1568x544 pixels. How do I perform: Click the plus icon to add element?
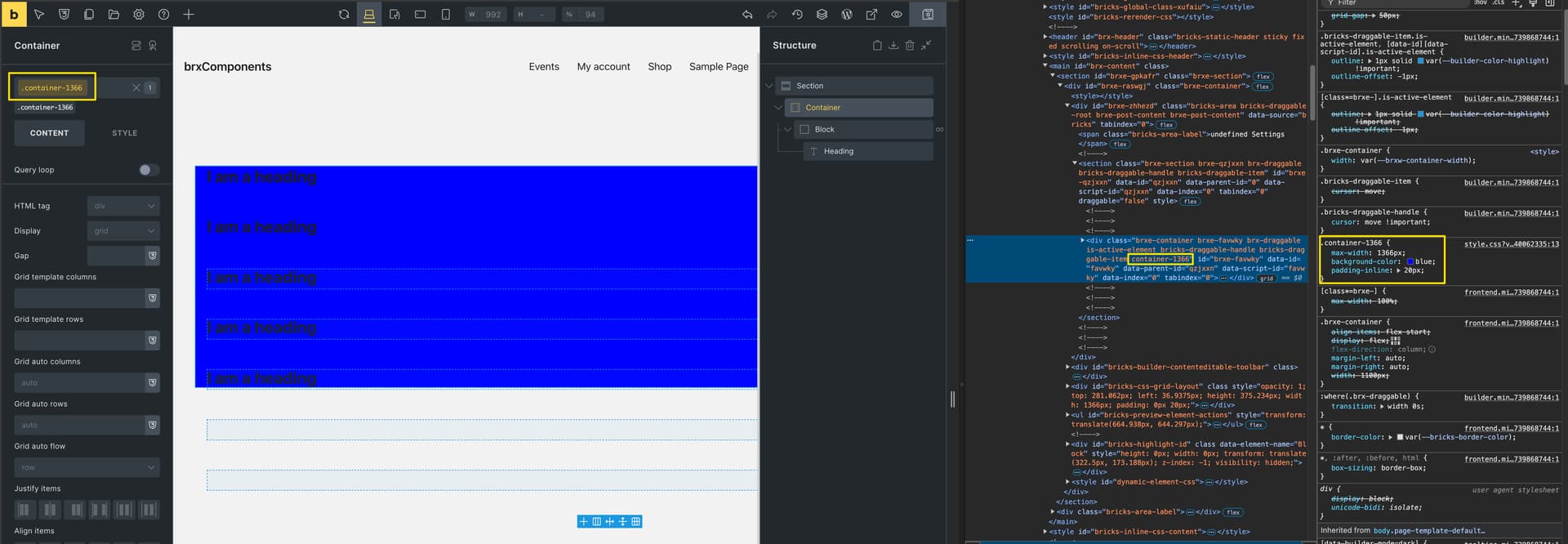(x=189, y=15)
